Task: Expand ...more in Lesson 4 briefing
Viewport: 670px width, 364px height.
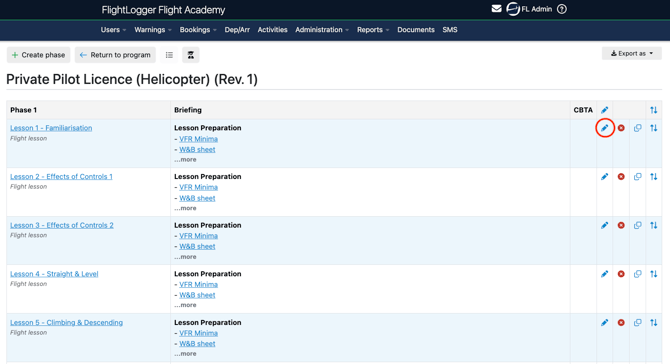Action: tap(185, 305)
